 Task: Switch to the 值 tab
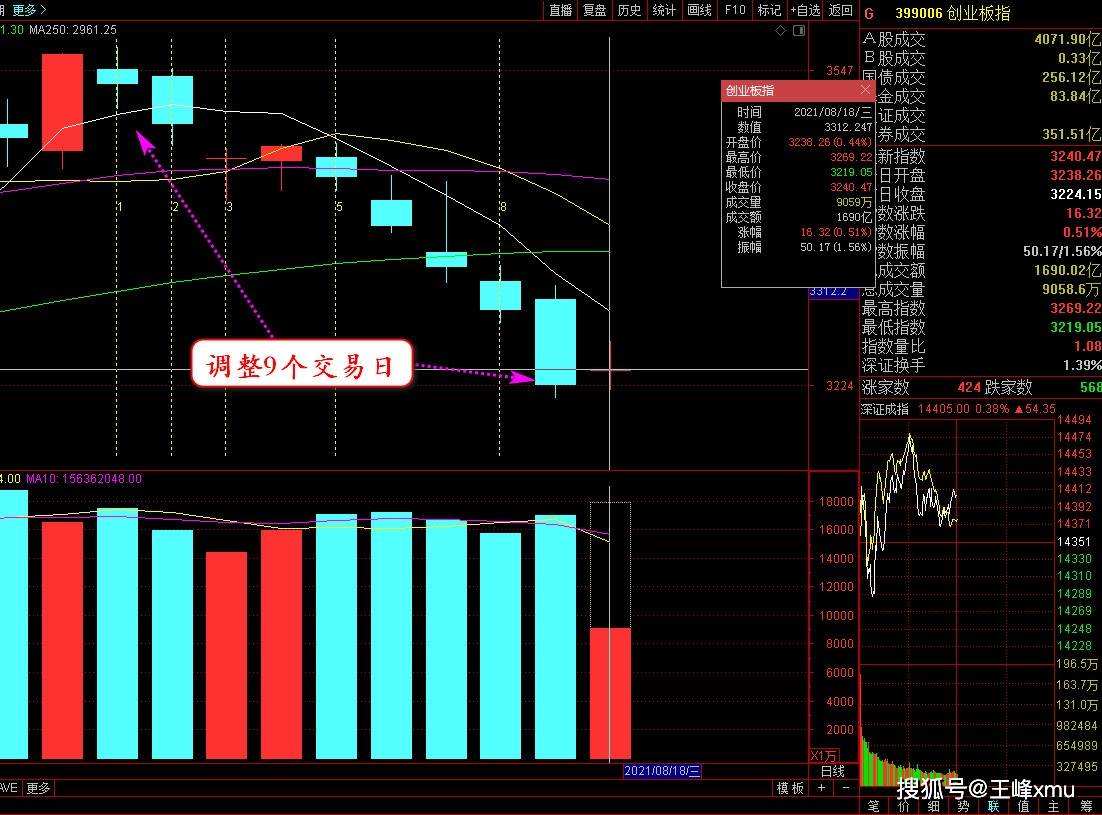pos(1023,807)
